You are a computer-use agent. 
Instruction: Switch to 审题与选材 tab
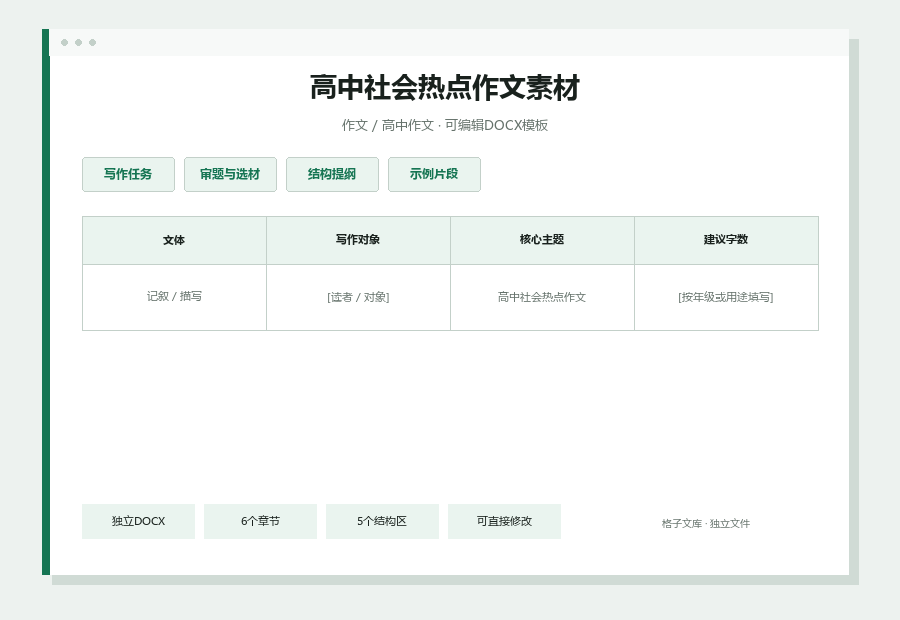pos(230,175)
